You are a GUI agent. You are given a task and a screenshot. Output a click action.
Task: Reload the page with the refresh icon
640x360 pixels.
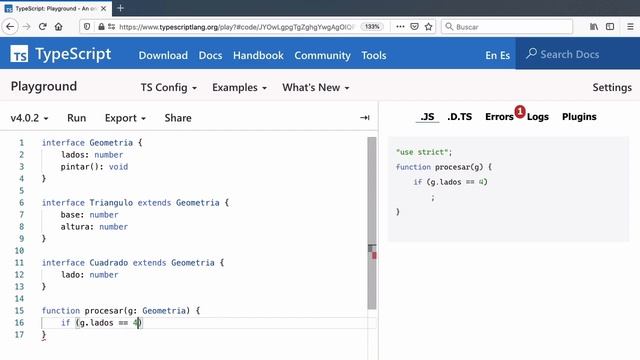pyautogui.click(x=42, y=27)
